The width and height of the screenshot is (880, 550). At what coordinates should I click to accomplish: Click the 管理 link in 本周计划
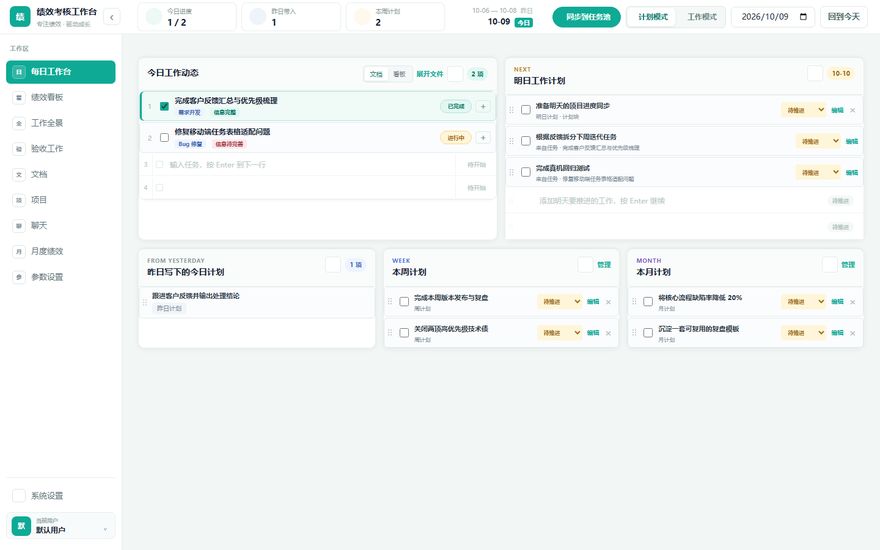[x=604, y=264]
